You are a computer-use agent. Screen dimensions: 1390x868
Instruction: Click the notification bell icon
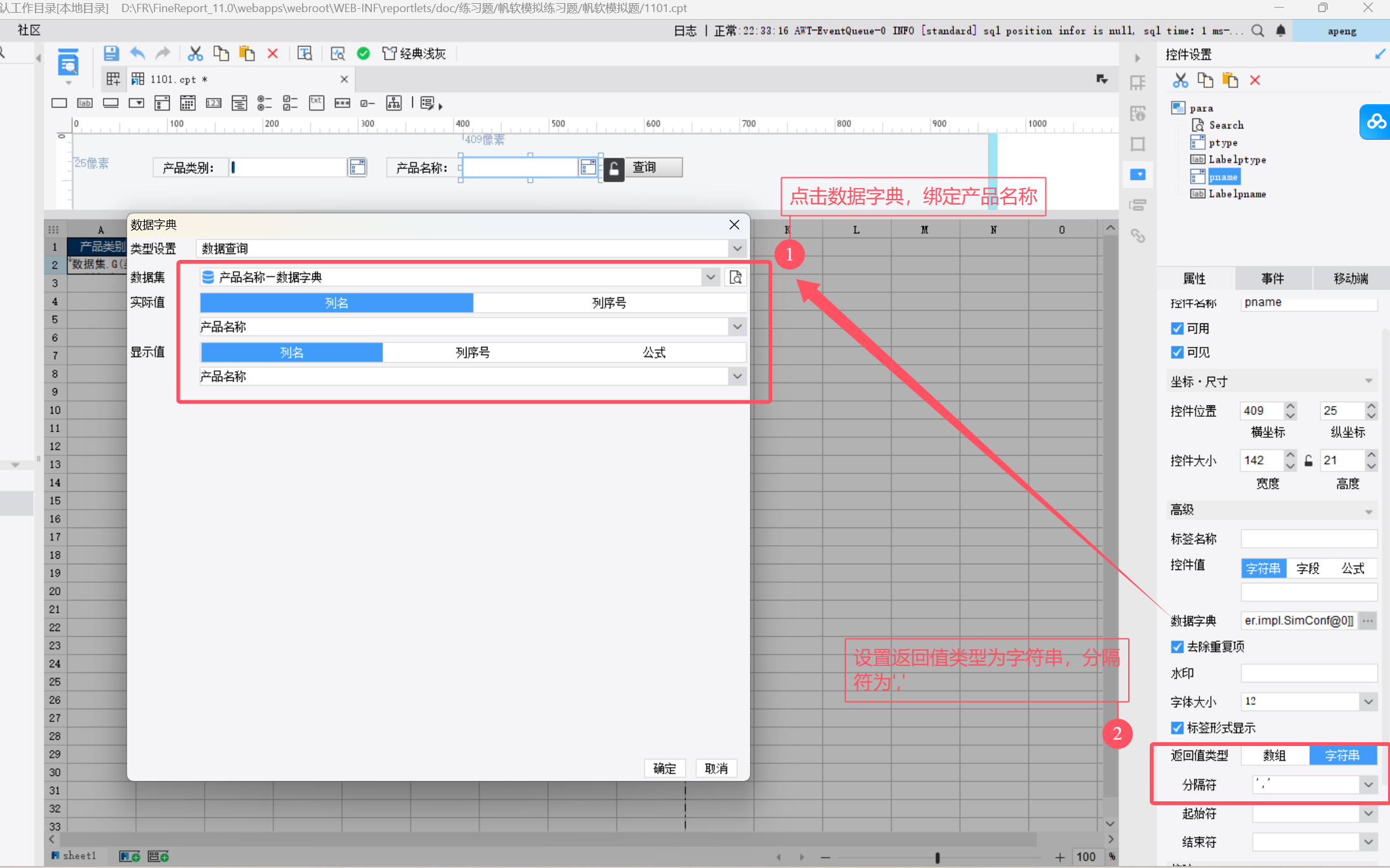coord(1281,31)
